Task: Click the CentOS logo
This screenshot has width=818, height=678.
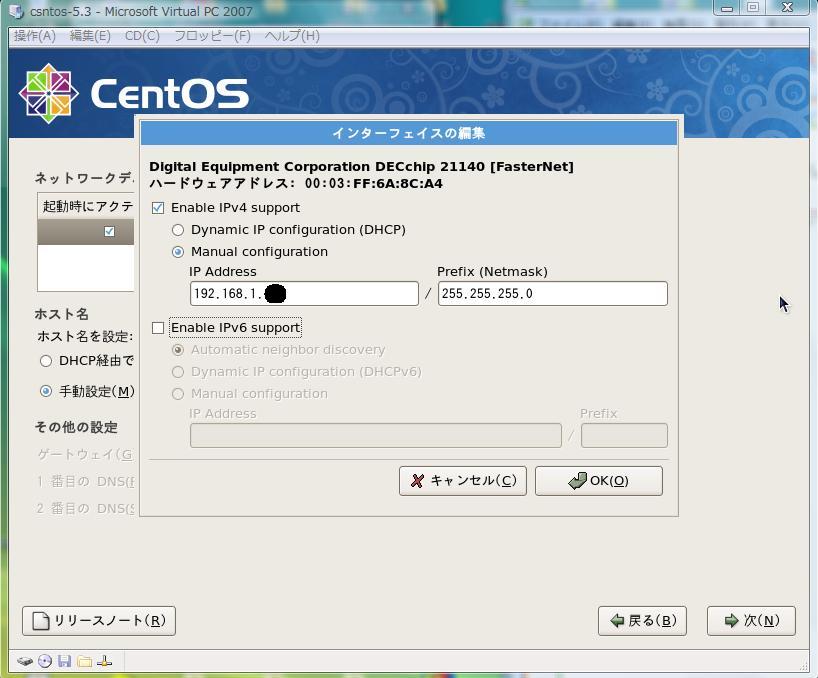Action: click(x=49, y=93)
